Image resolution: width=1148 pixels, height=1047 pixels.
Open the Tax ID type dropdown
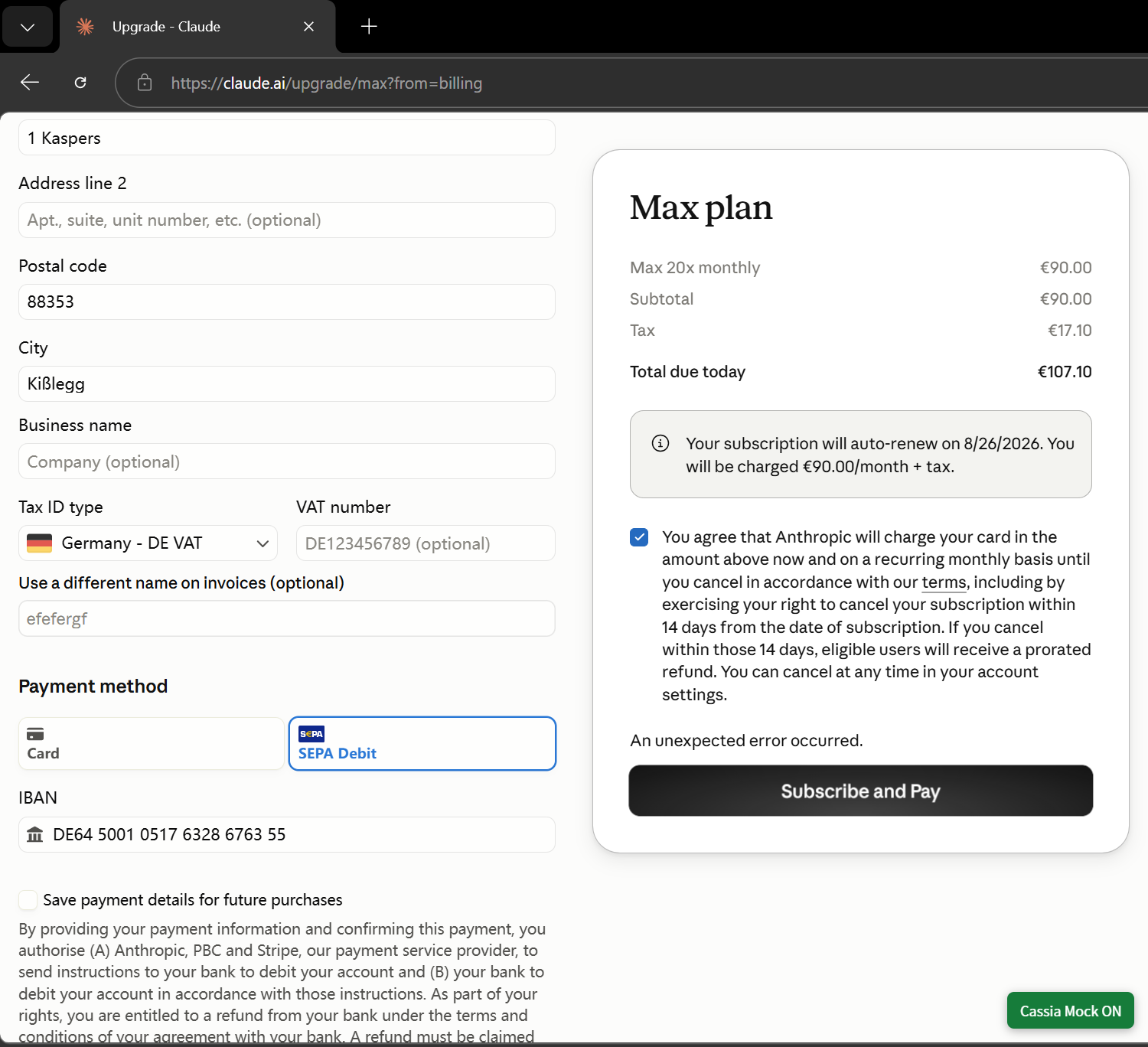(148, 543)
